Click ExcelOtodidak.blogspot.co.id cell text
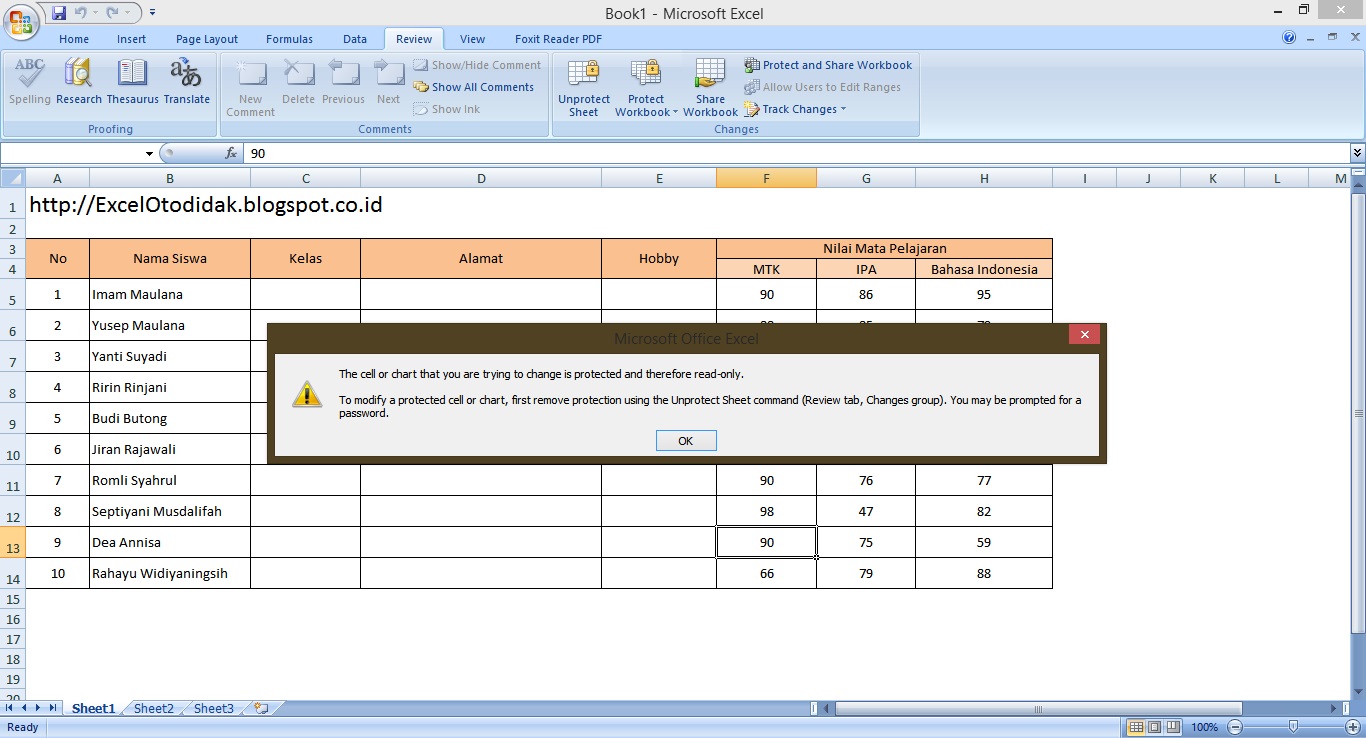 [x=206, y=205]
